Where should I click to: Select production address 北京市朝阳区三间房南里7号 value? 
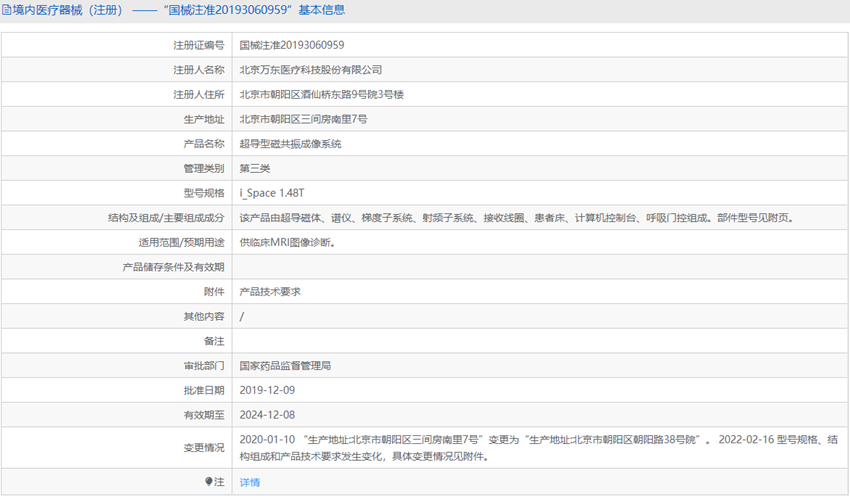303,119
